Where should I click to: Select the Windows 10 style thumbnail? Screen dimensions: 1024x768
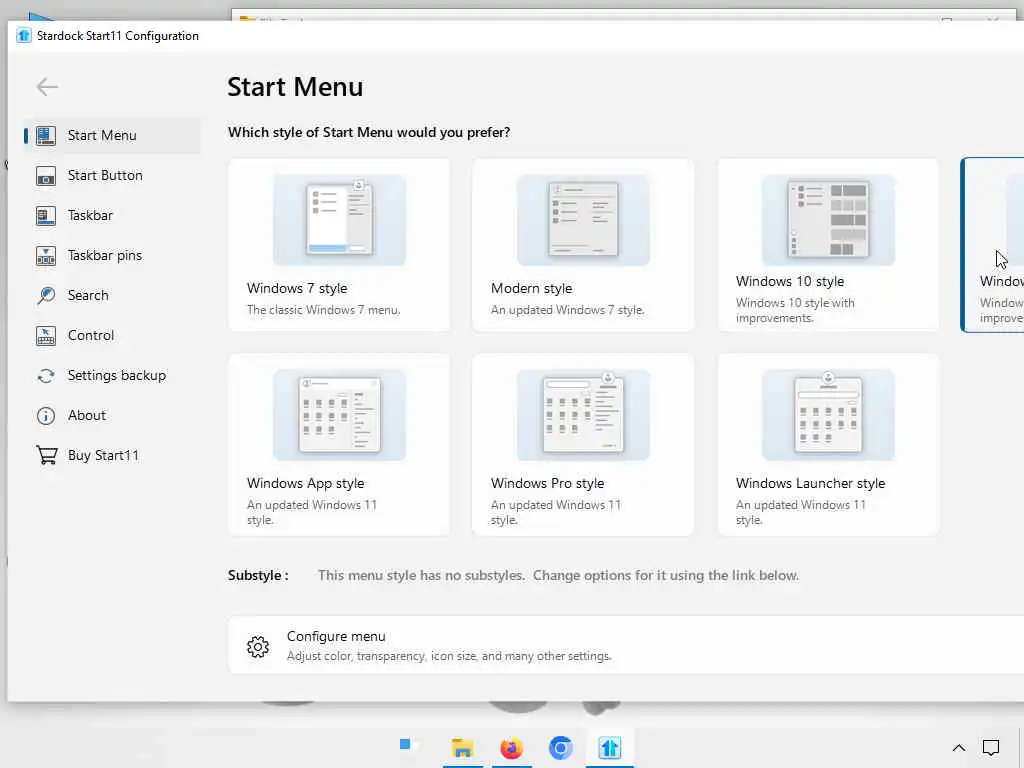click(828, 219)
